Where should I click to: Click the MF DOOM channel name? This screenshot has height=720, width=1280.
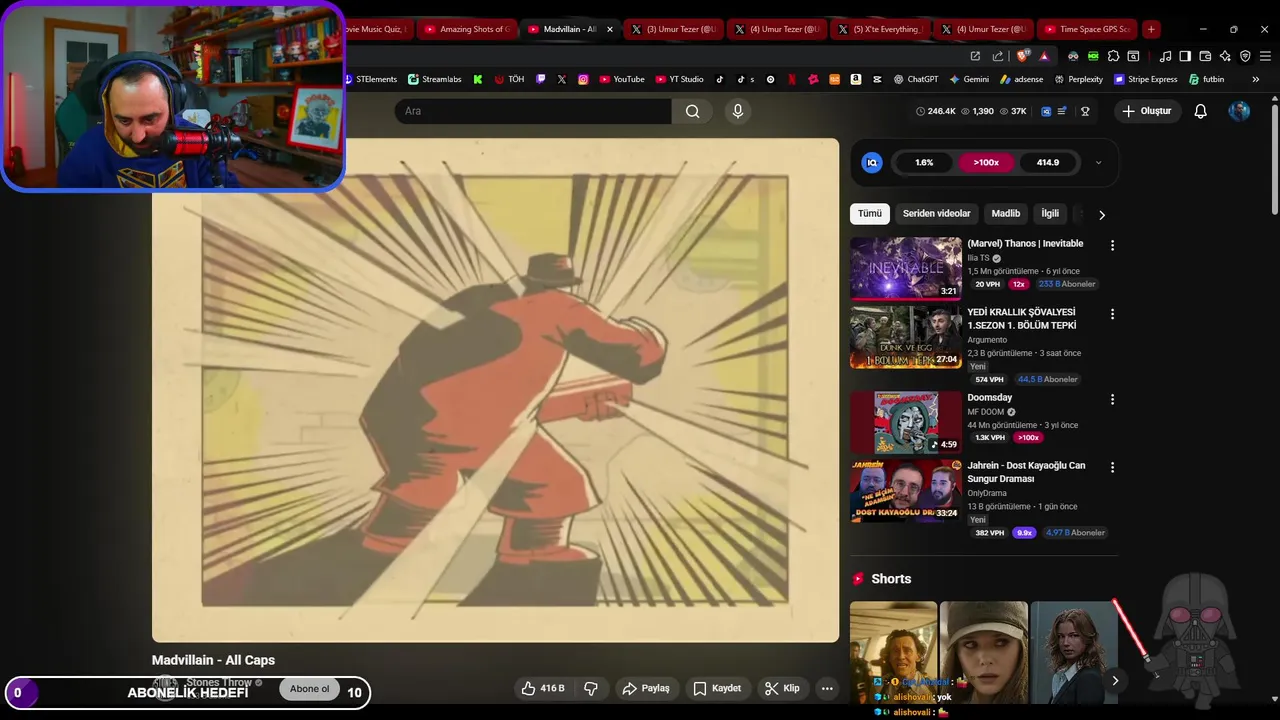[x=986, y=412]
